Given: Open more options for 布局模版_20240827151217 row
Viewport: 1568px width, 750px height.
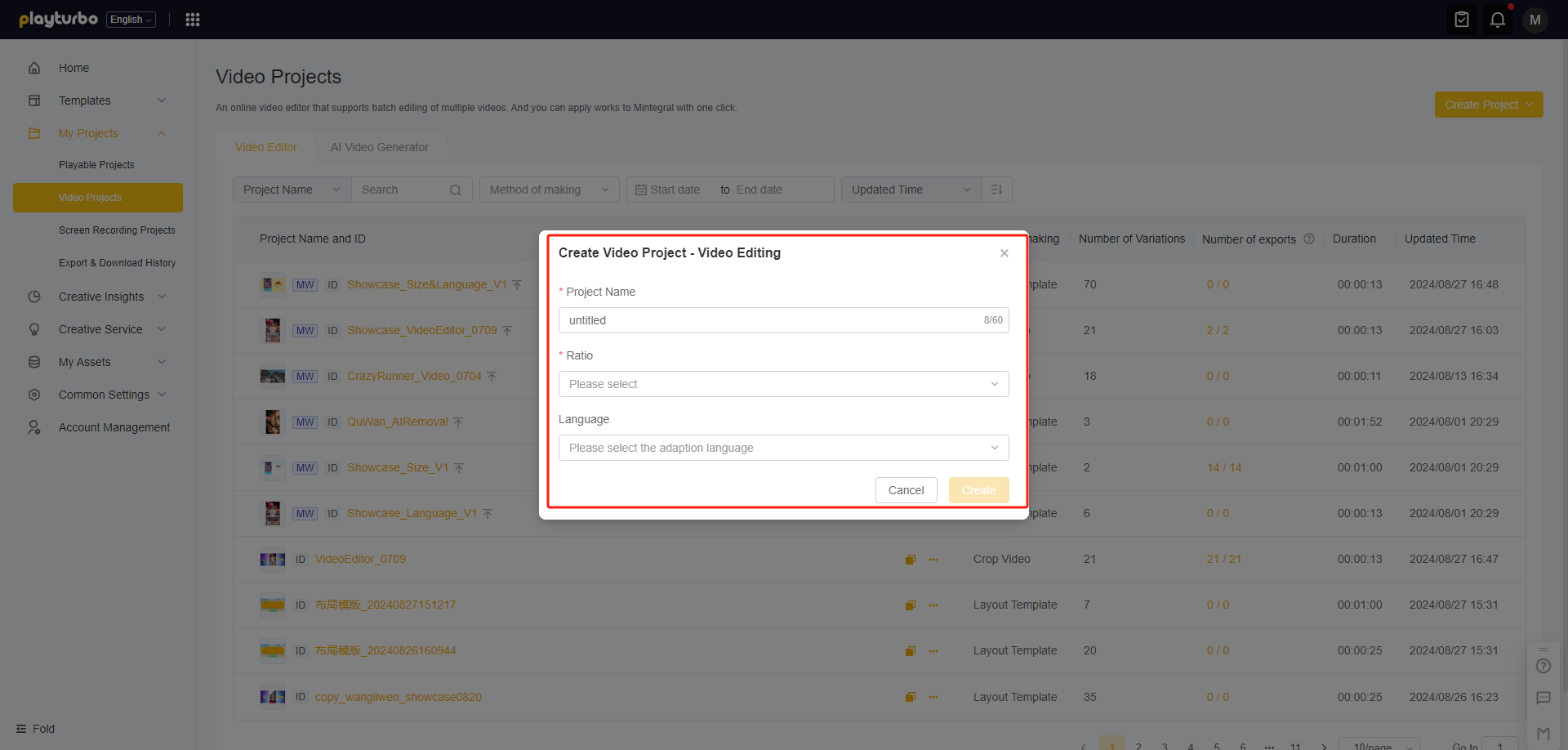Looking at the screenshot, I should [x=933, y=605].
